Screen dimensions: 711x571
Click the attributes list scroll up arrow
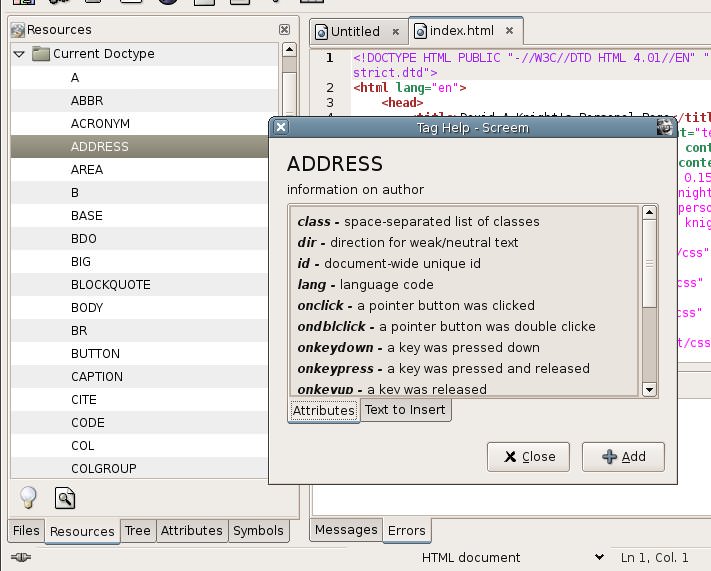click(649, 212)
